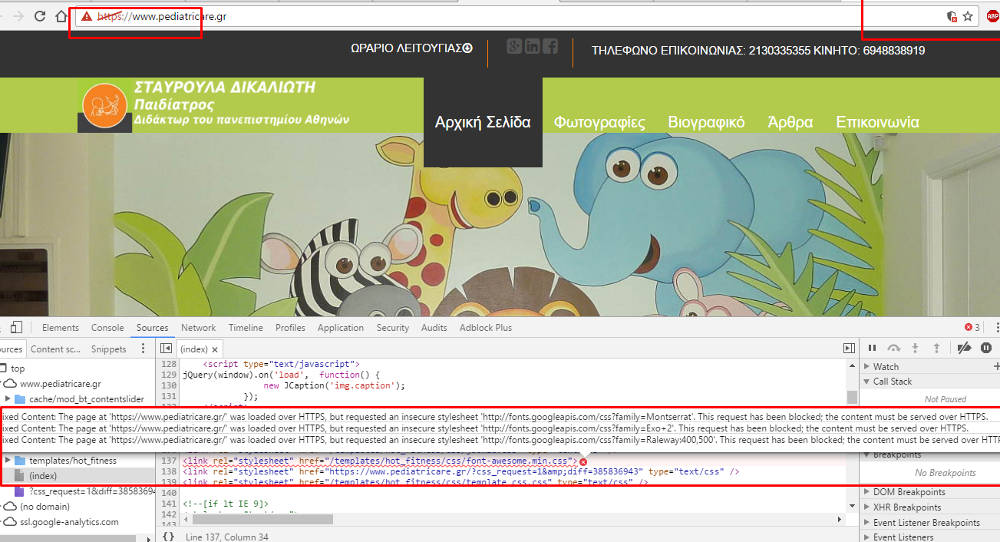Screen dimensions: 1000x542
Task: Open the Timeline tab
Action: (x=246, y=328)
